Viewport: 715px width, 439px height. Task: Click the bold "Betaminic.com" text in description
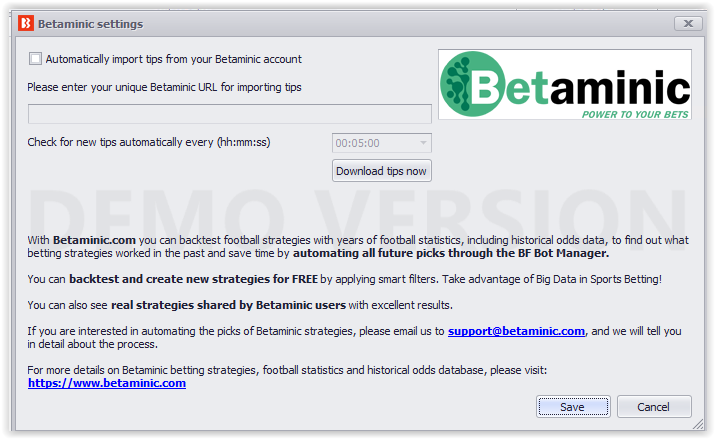[94, 240]
